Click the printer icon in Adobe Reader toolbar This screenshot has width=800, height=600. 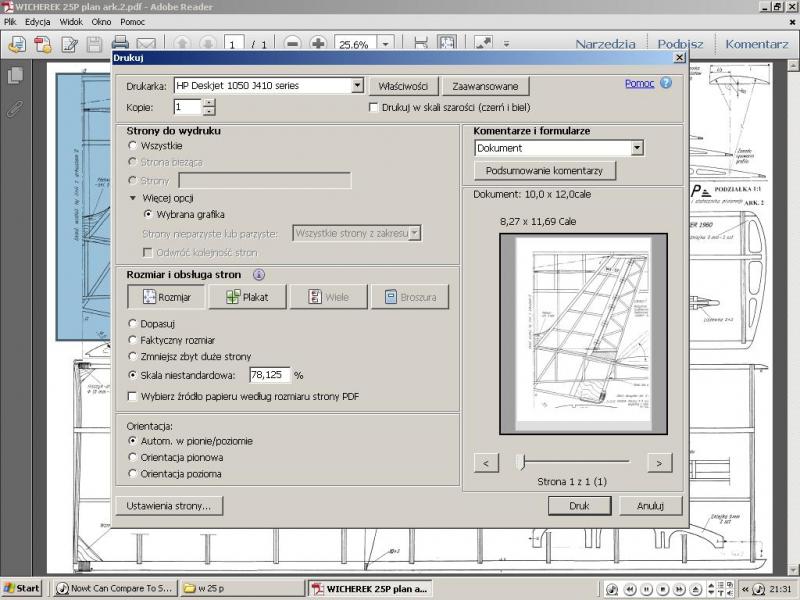(120, 44)
